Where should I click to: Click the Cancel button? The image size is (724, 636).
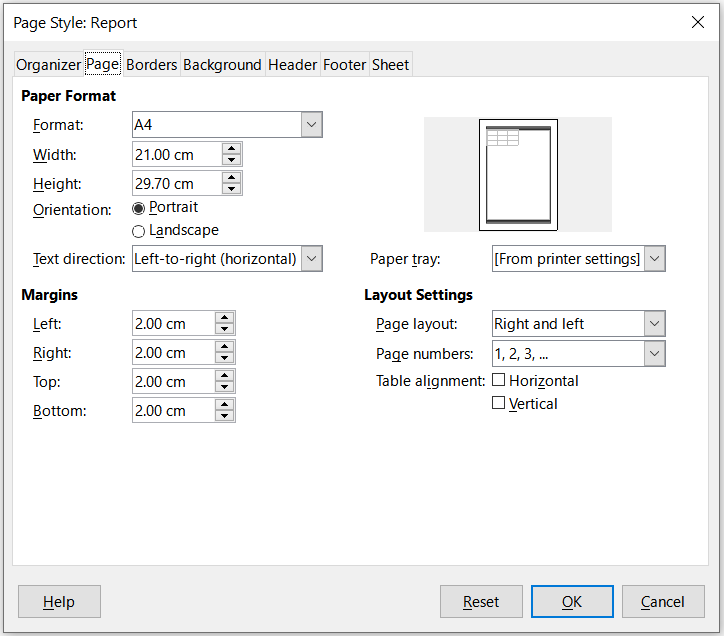(663, 601)
